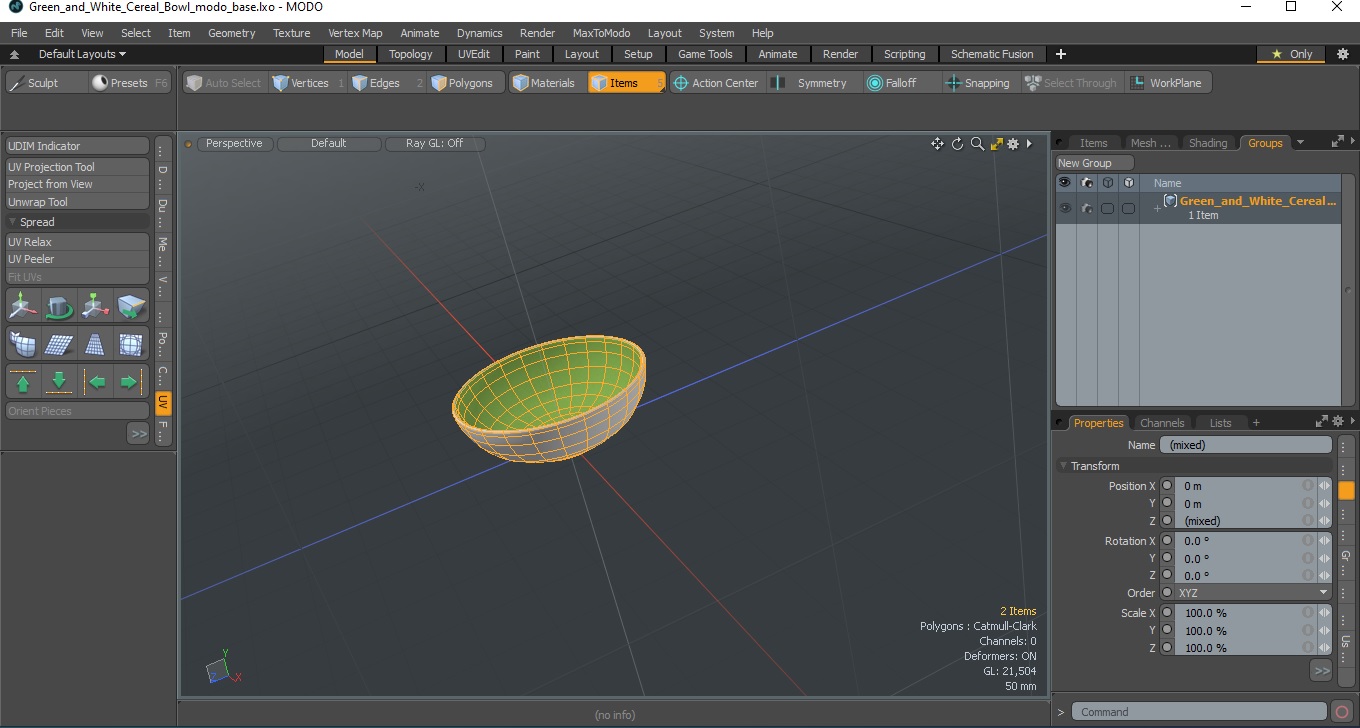Expand the Green_and_White_Cereal group plus sign

pos(1157,208)
